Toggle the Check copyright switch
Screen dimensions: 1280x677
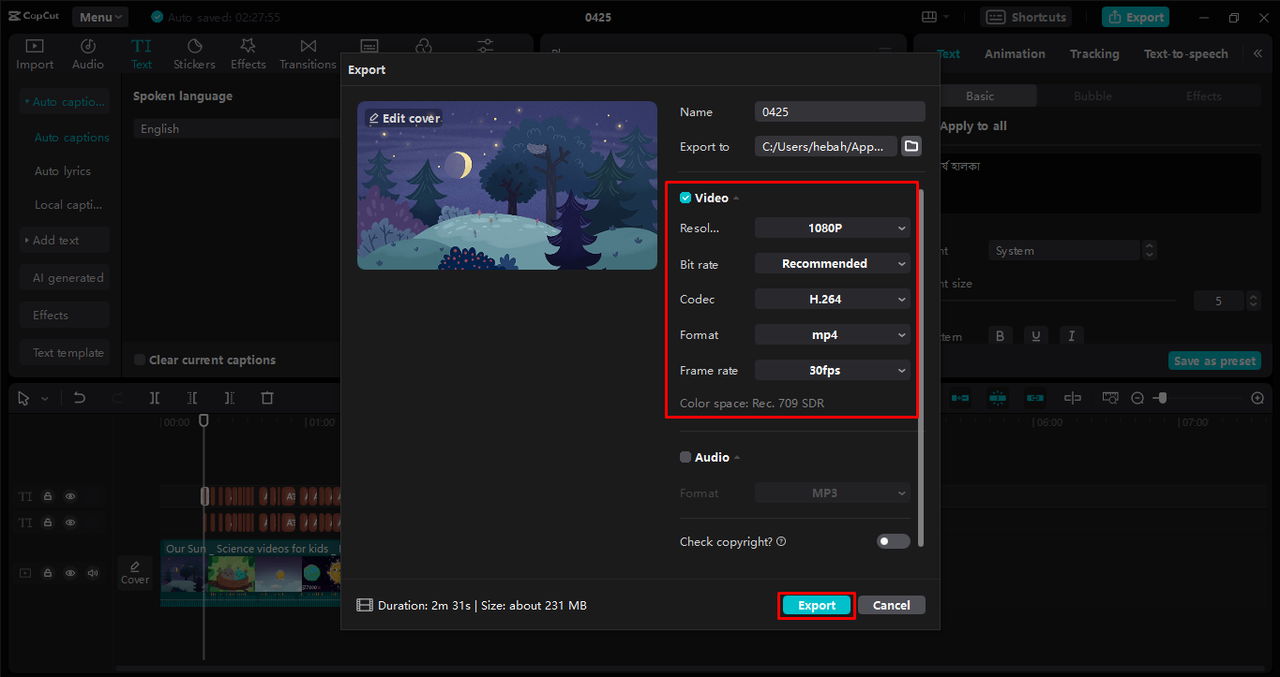893,541
